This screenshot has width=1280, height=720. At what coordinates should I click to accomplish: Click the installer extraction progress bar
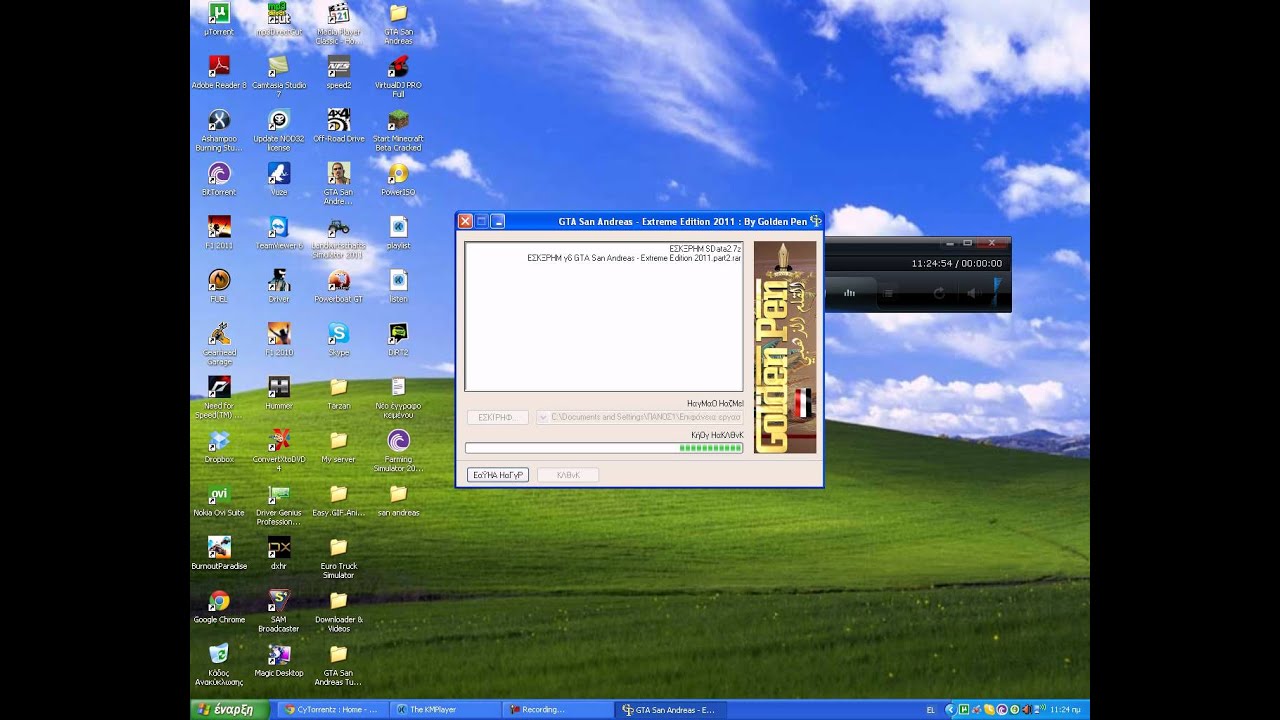point(604,448)
